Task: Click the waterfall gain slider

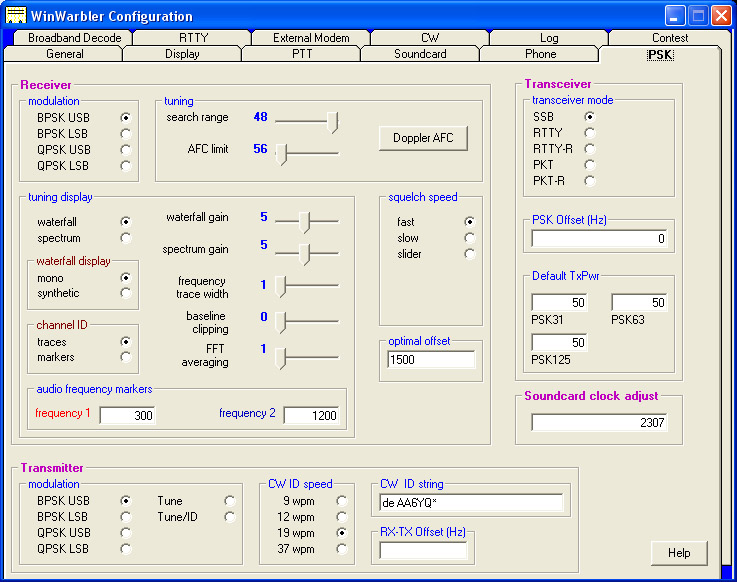Action: click(x=307, y=221)
